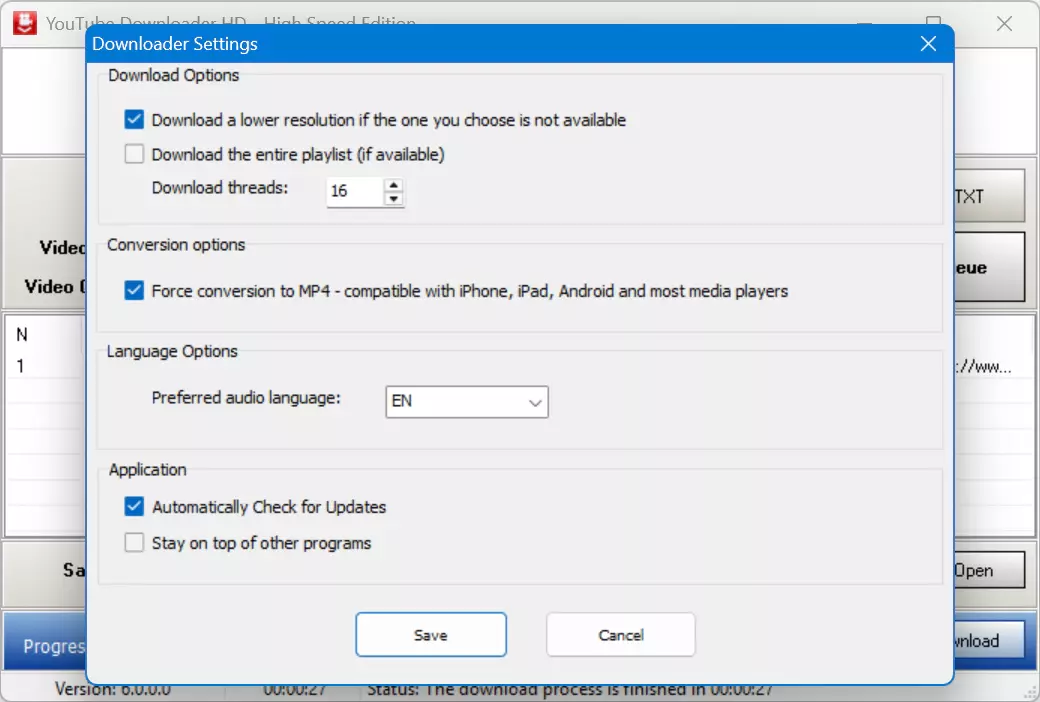Uncheck download lower resolution option
The height and width of the screenshot is (702, 1040).
pos(134,119)
